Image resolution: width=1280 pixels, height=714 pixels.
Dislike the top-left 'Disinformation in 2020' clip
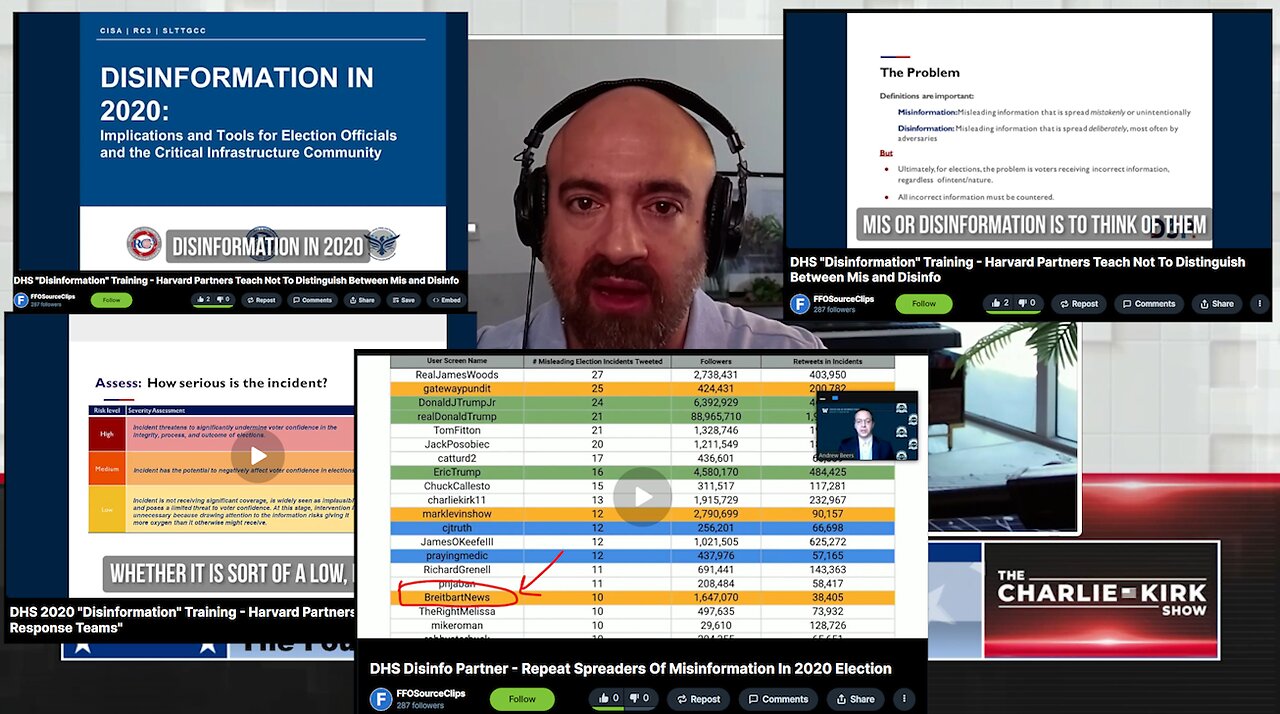[223, 299]
